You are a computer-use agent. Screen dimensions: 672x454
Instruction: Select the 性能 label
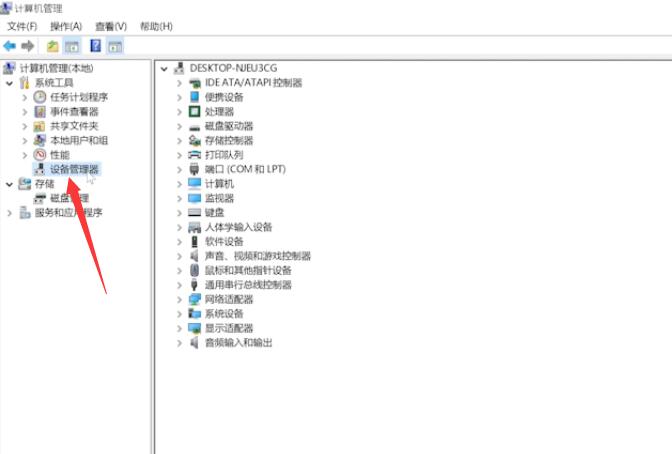[x=60, y=155]
